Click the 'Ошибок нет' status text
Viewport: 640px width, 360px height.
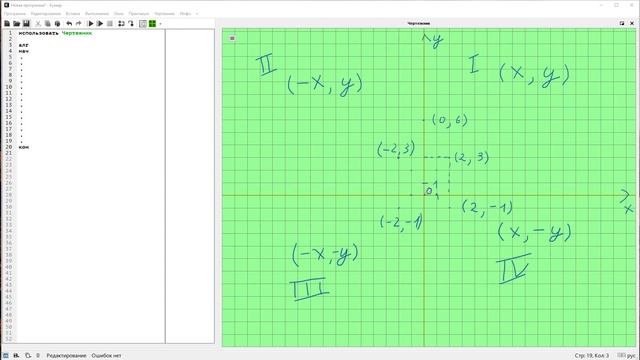pyautogui.click(x=106, y=356)
